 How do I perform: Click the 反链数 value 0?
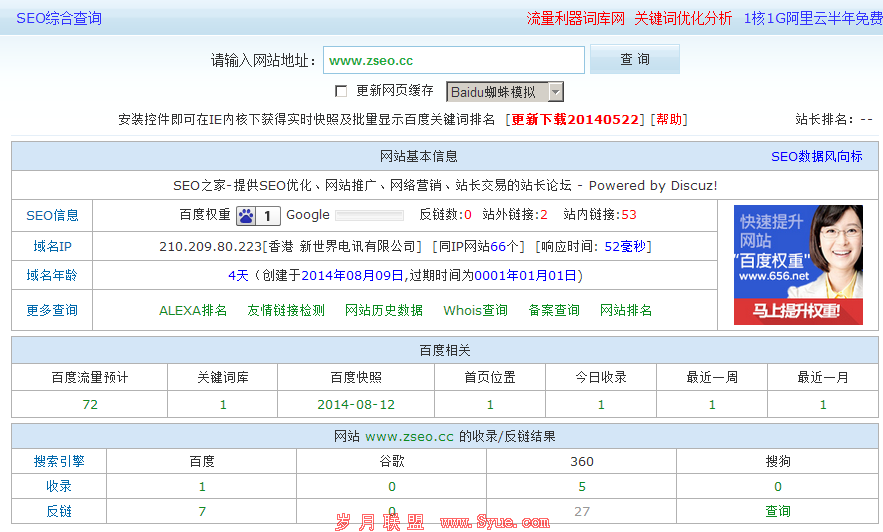(x=468, y=214)
